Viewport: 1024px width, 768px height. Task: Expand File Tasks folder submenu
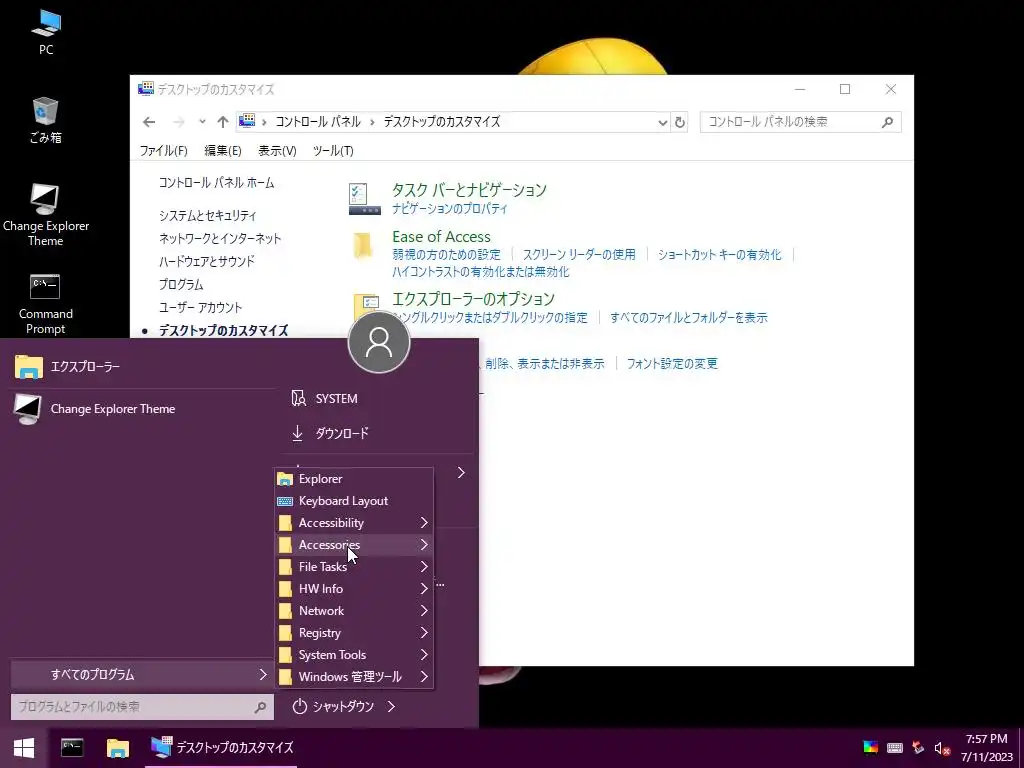(354, 567)
